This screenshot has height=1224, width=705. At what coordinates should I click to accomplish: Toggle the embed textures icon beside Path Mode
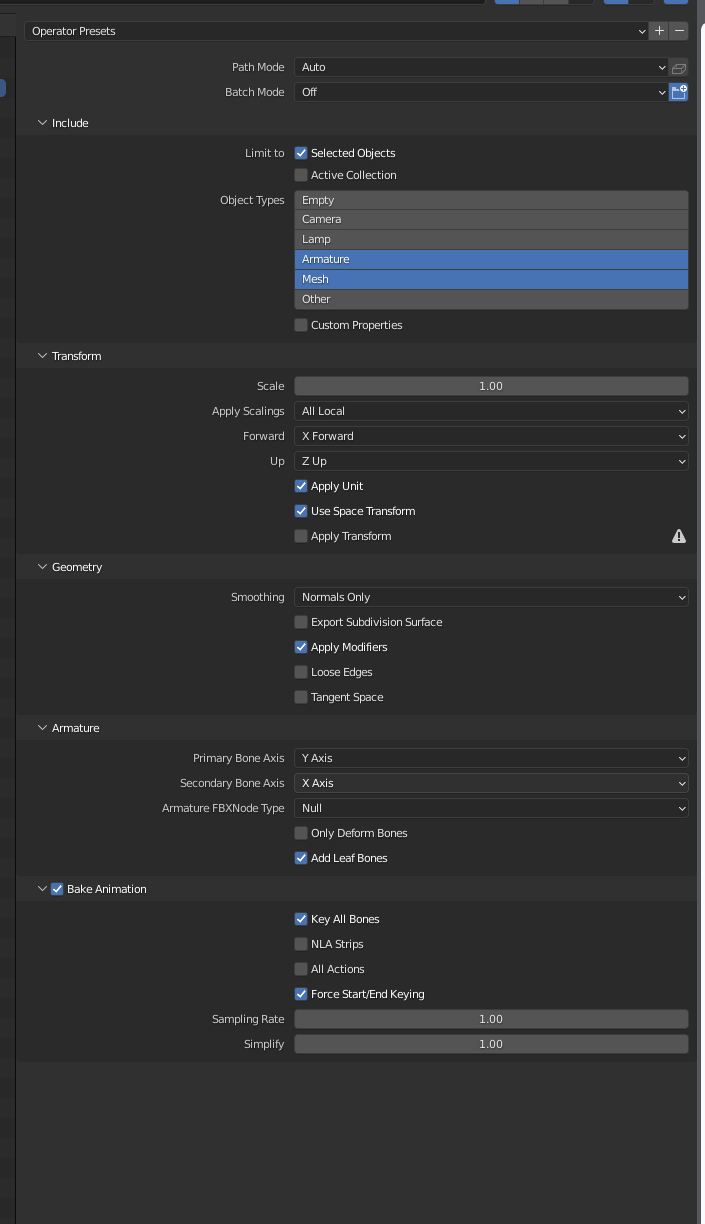(x=679, y=68)
